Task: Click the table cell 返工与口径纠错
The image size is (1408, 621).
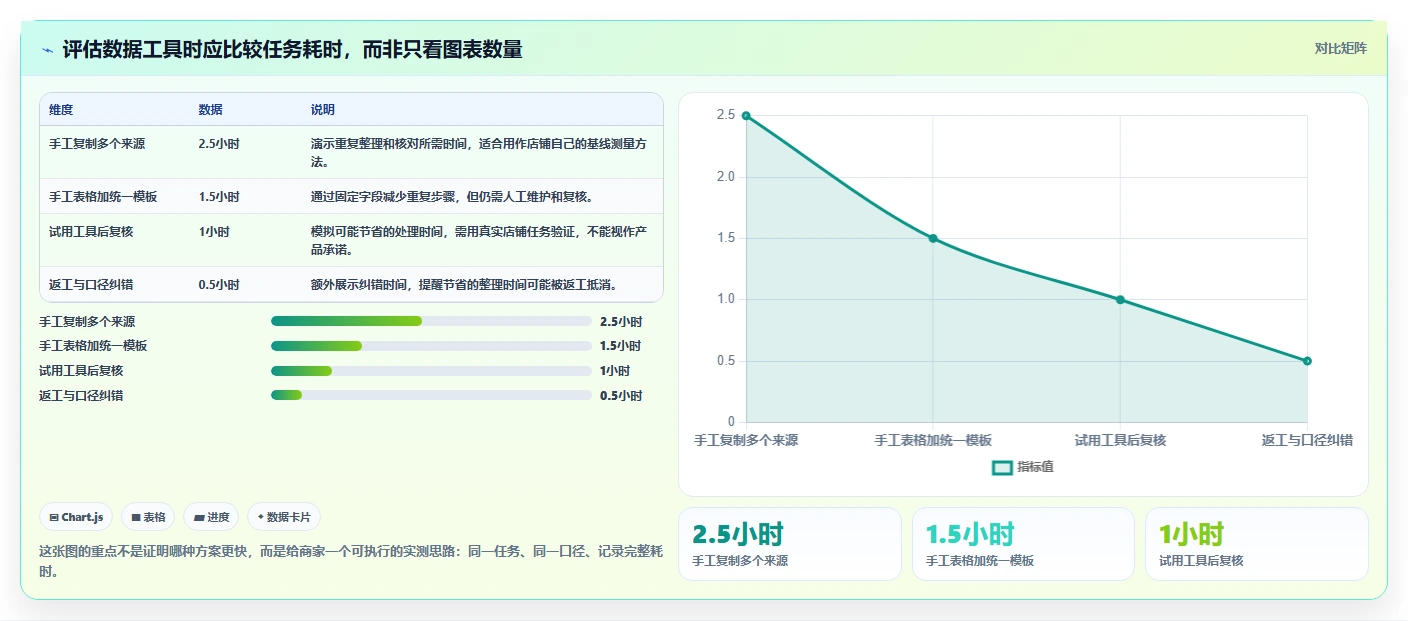Action: coord(91,285)
